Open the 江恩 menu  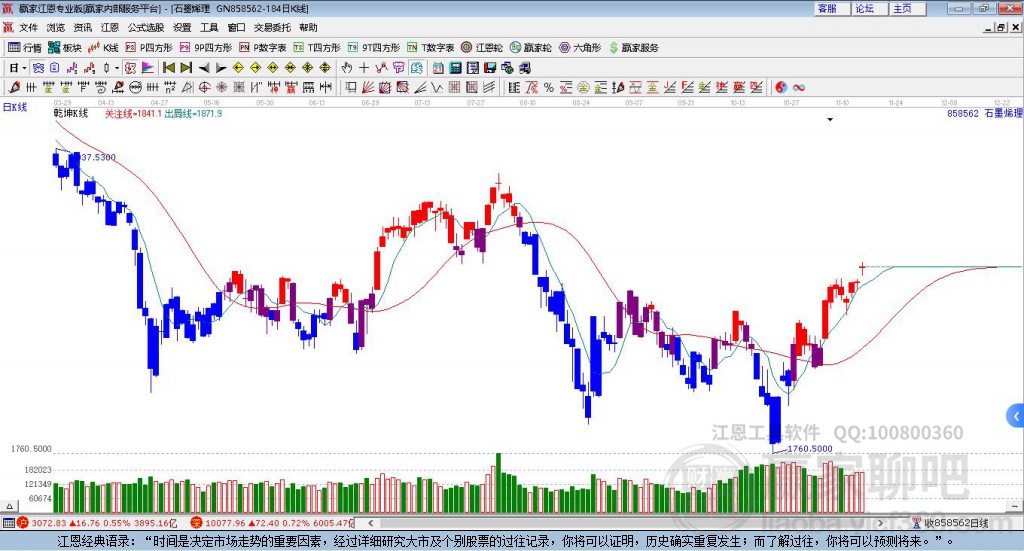click(x=110, y=27)
